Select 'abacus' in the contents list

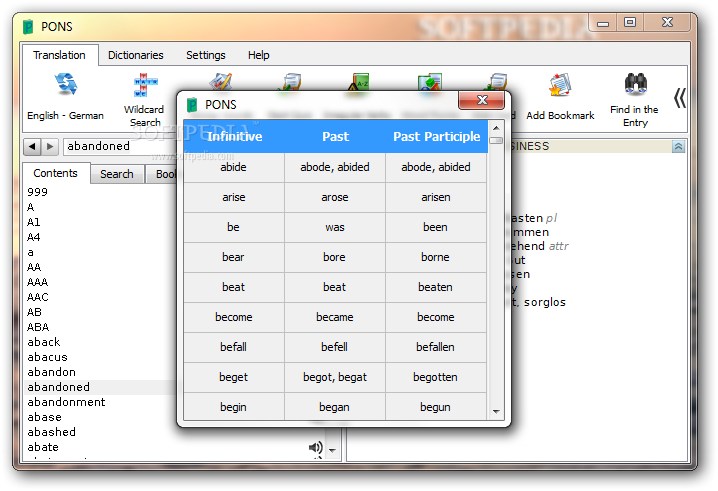click(x=47, y=357)
